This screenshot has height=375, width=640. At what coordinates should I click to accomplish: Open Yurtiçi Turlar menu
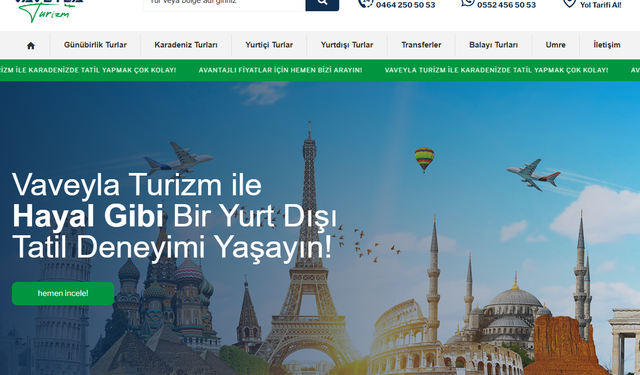(269, 45)
